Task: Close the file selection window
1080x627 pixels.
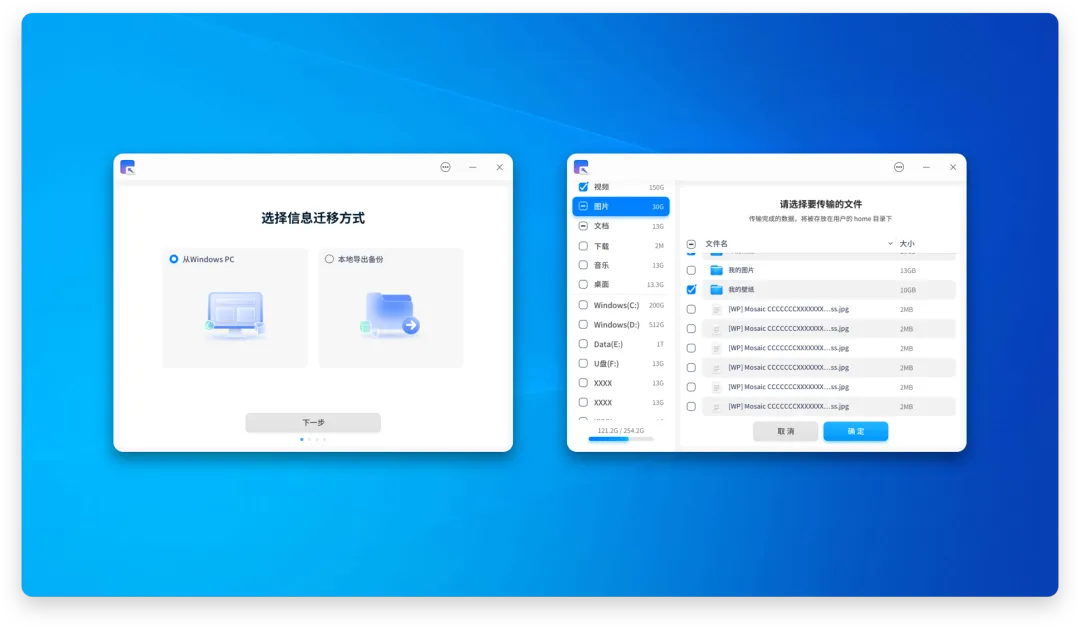Action: pyautogui.click(x=953, y=167)
